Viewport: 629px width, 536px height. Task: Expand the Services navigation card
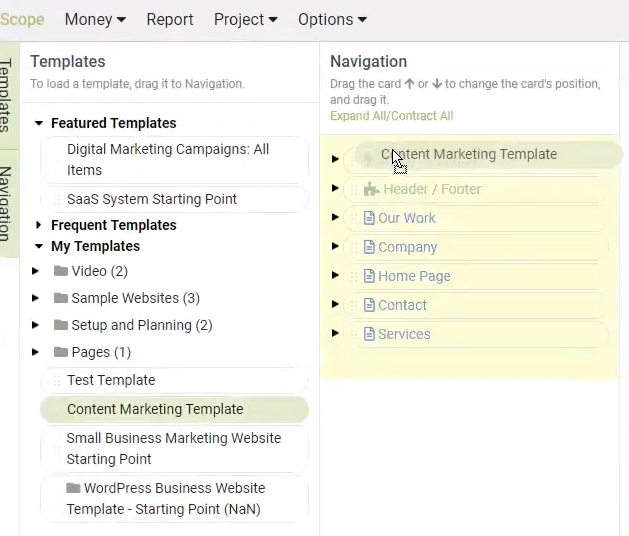335,333
